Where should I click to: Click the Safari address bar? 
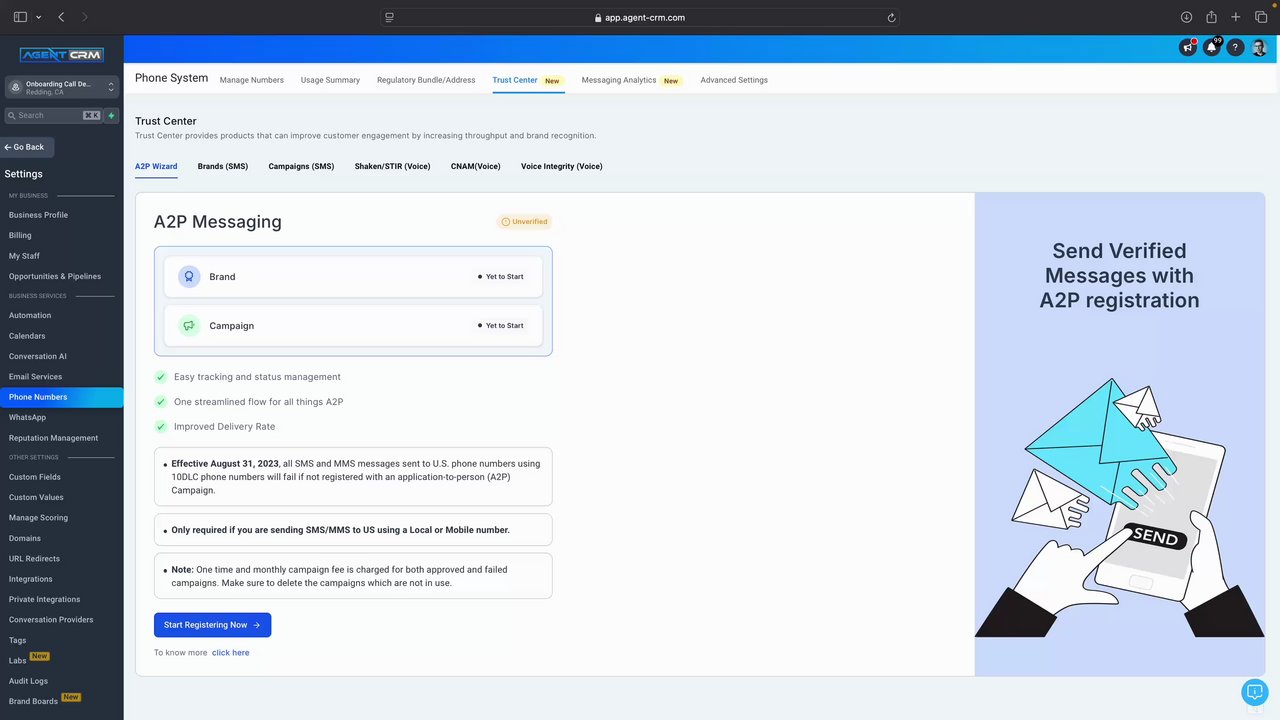[x=640, y=17]
